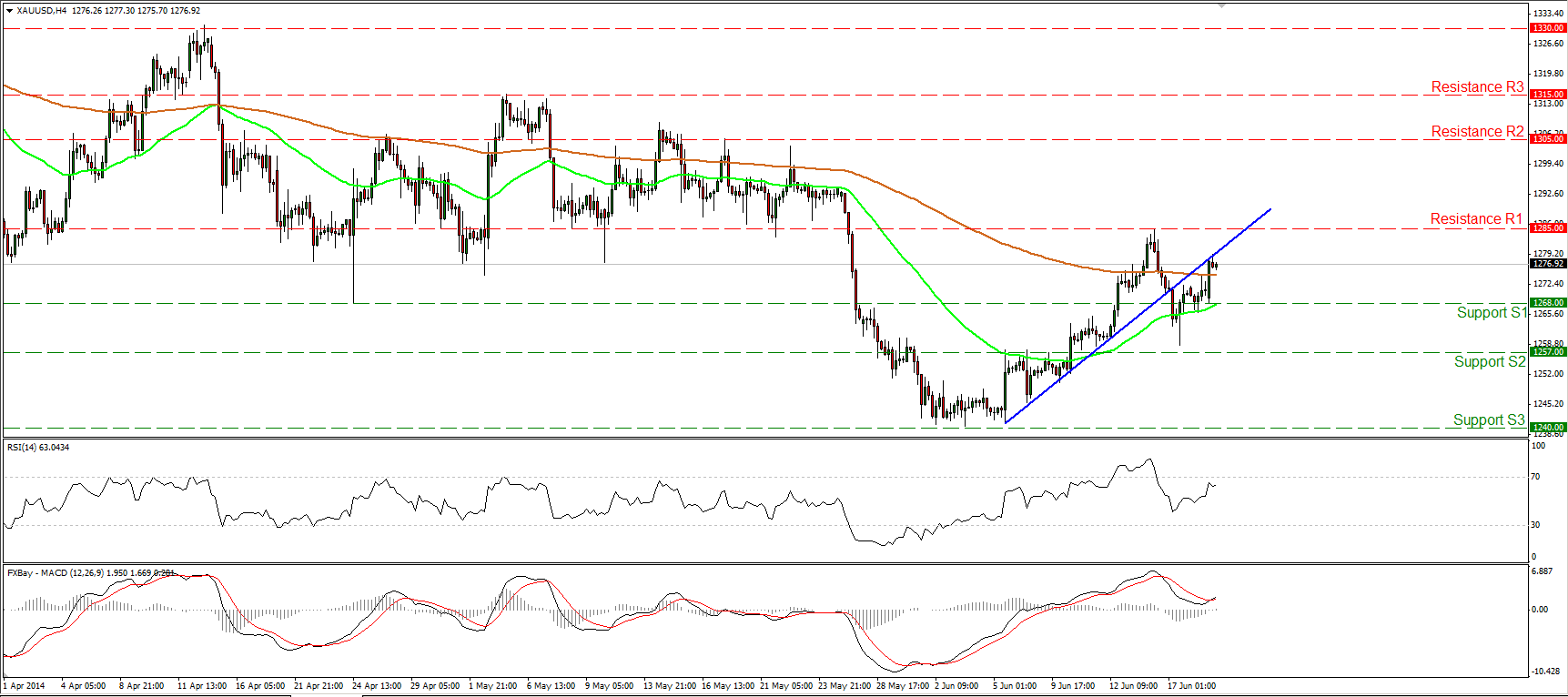Click the XAUUSD,H4 chart title
The image size is (1568, 697).
click(x=42, y=11)
